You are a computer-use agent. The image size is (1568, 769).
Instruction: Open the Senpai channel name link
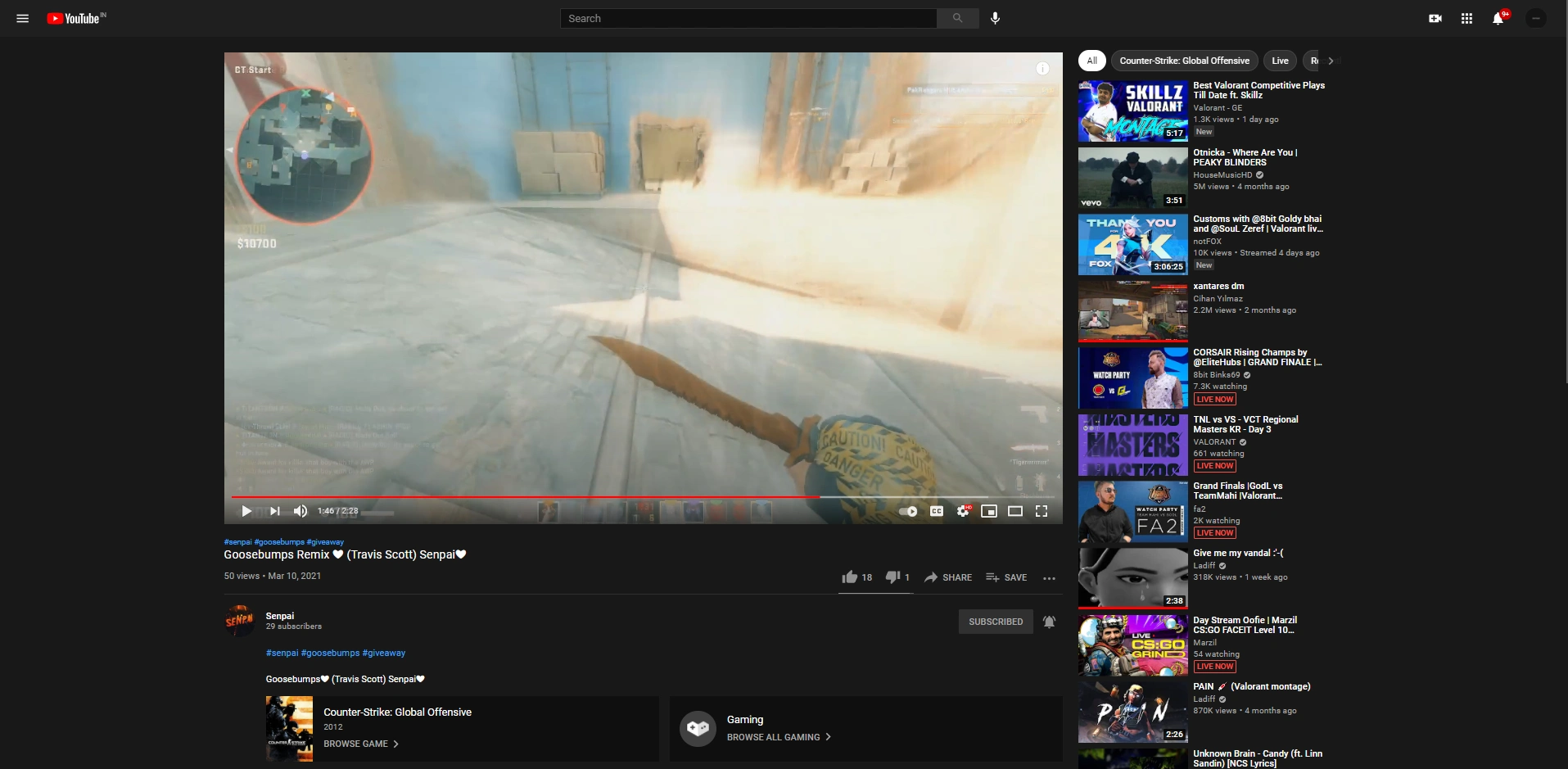pos(279,616)
